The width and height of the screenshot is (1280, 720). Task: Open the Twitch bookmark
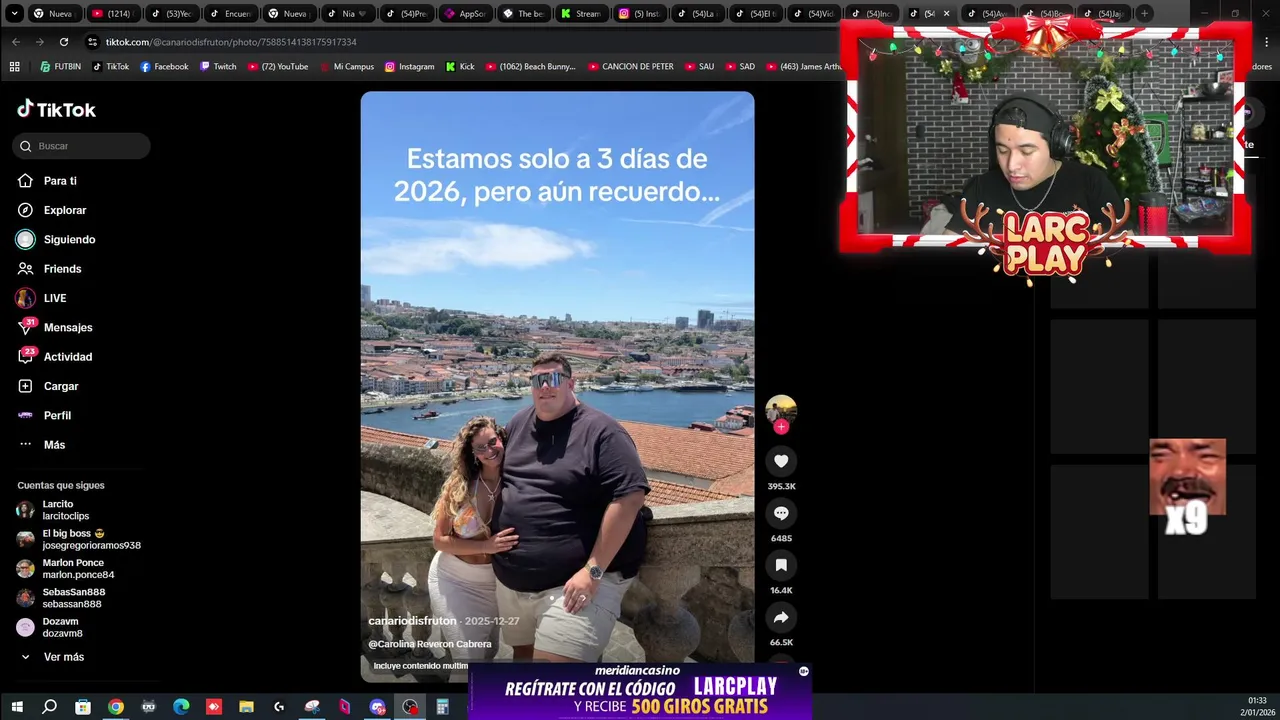coord(218,67)
